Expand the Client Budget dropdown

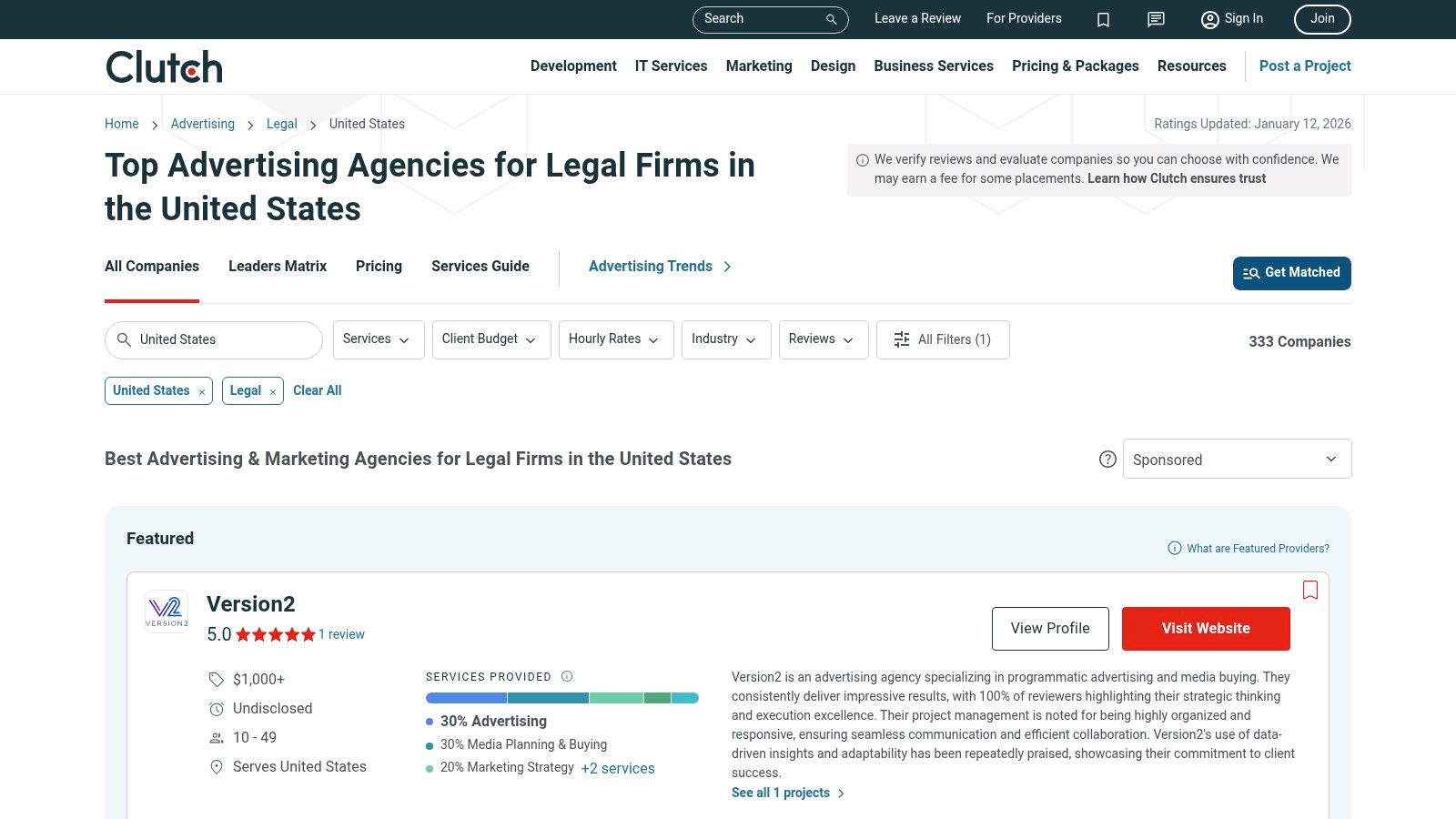click(x=490, y=339)
